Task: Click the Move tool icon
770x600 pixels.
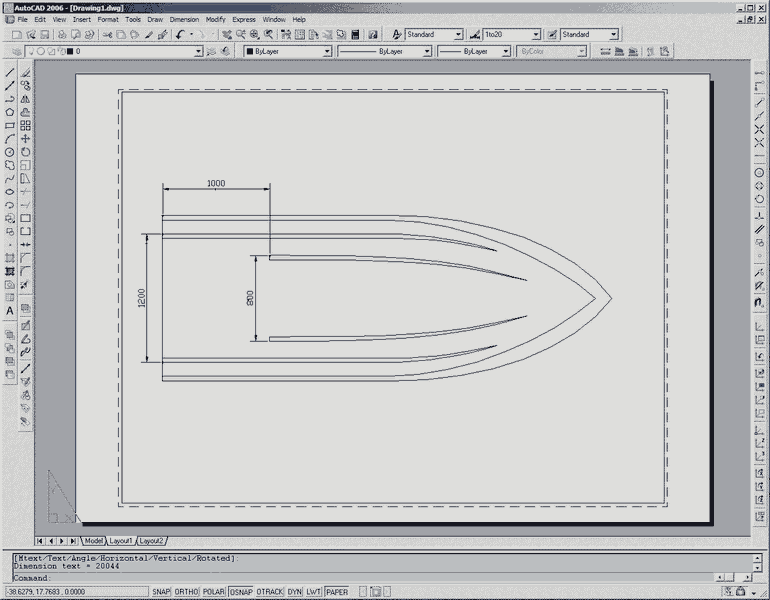Action: (26, 139)
